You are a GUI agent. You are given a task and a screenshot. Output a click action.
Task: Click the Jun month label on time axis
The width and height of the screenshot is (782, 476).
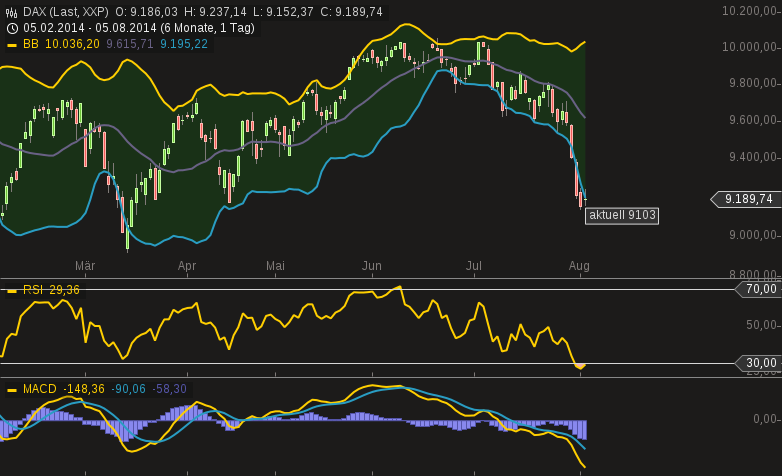372,266
